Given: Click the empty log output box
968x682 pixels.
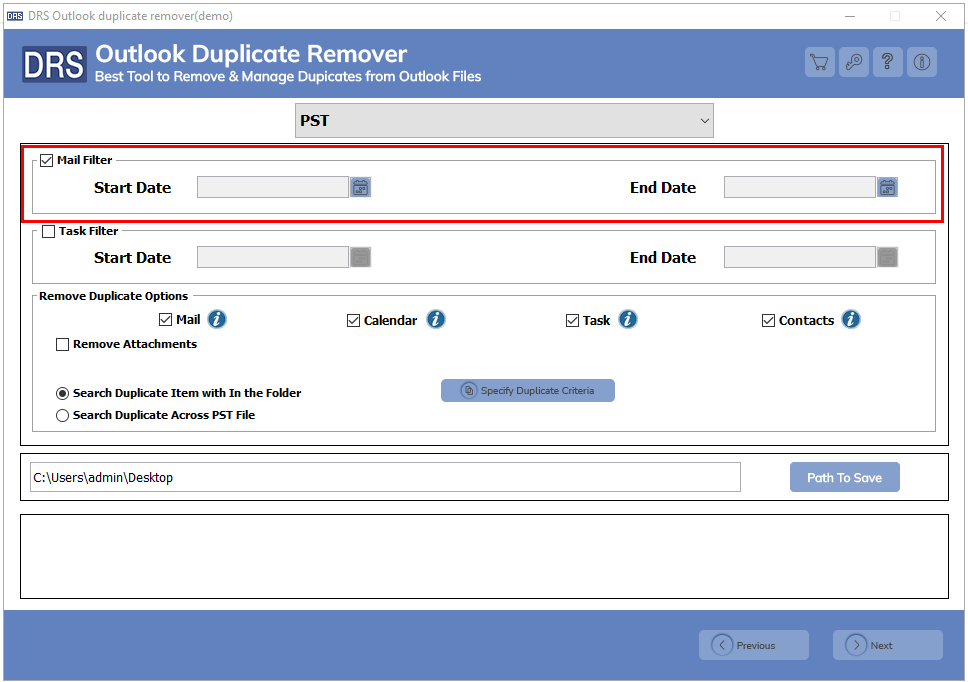Looking at the screenshot, I should (x=485, y=557).
